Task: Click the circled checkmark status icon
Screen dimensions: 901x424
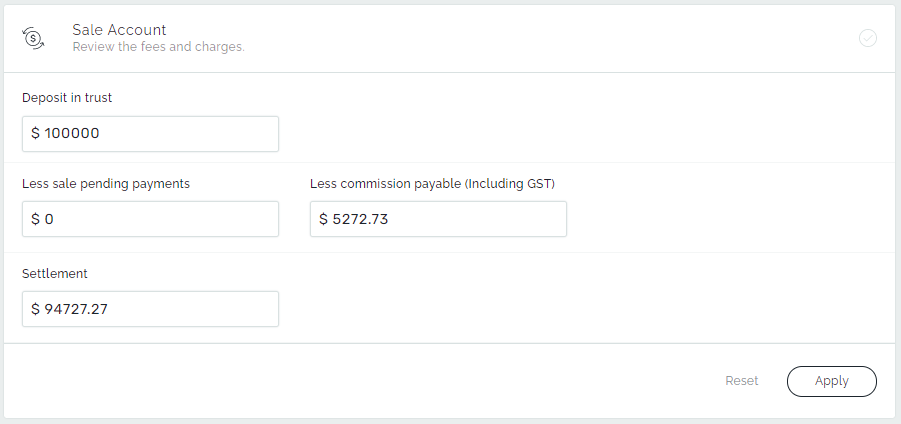Action: pyautogui.click(x=868, y=38)
